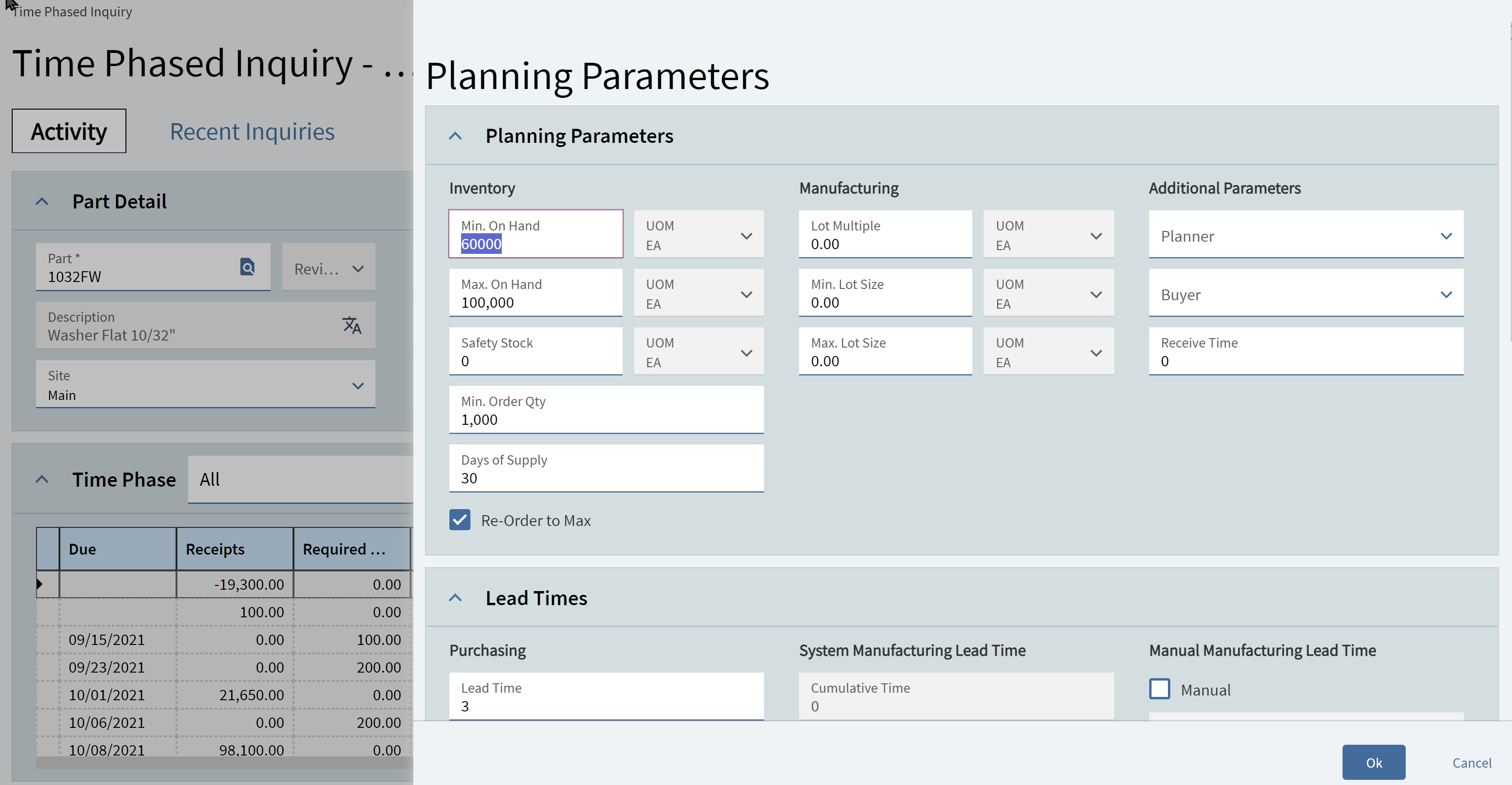The width and height of the screenshot is (1512, 785).
Task: Click the Min. On Hand field
Action: pos(536,234)
